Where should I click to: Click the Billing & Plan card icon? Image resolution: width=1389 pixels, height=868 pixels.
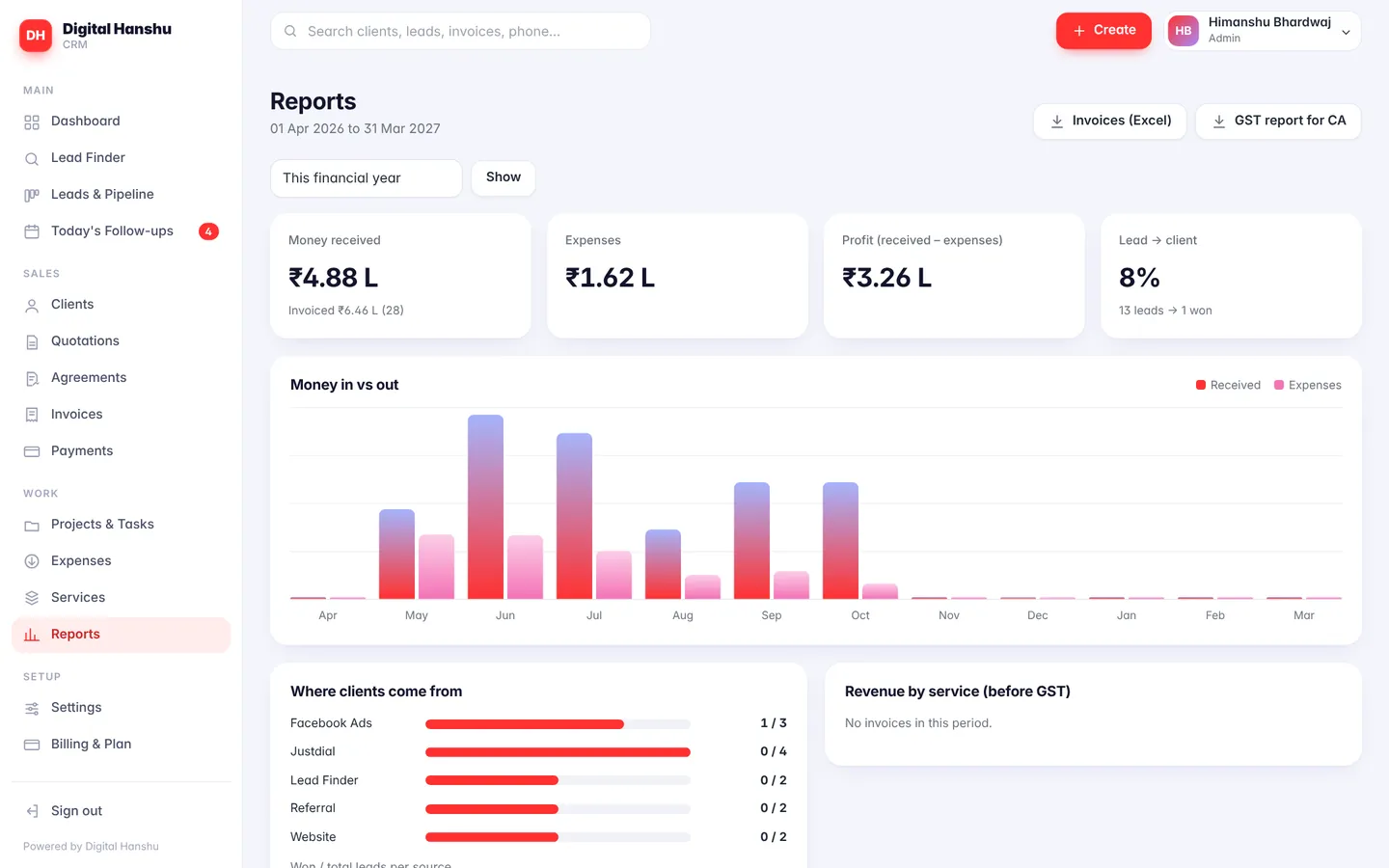(32, 746)
